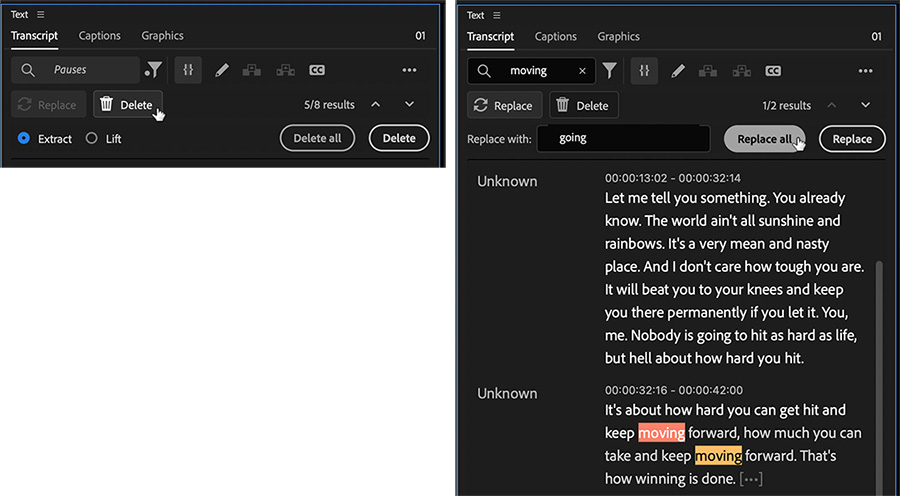900x496 pixels.
Task: Switch to Transcript tab in right panel
Action: [491, 37]
